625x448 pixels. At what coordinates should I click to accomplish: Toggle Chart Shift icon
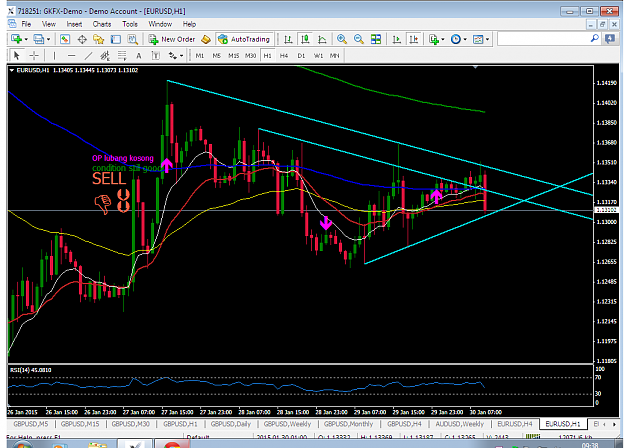coord(414,39)
